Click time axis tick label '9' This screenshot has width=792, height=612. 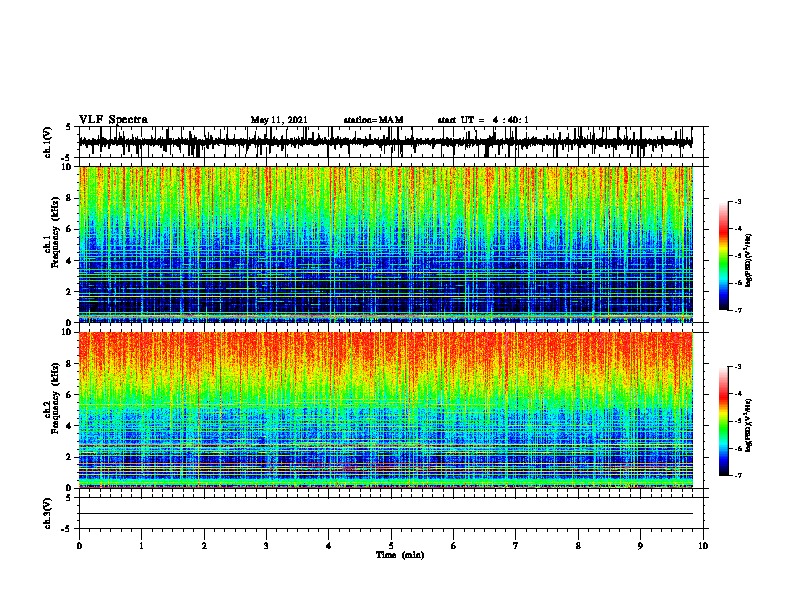pos(640,546)
